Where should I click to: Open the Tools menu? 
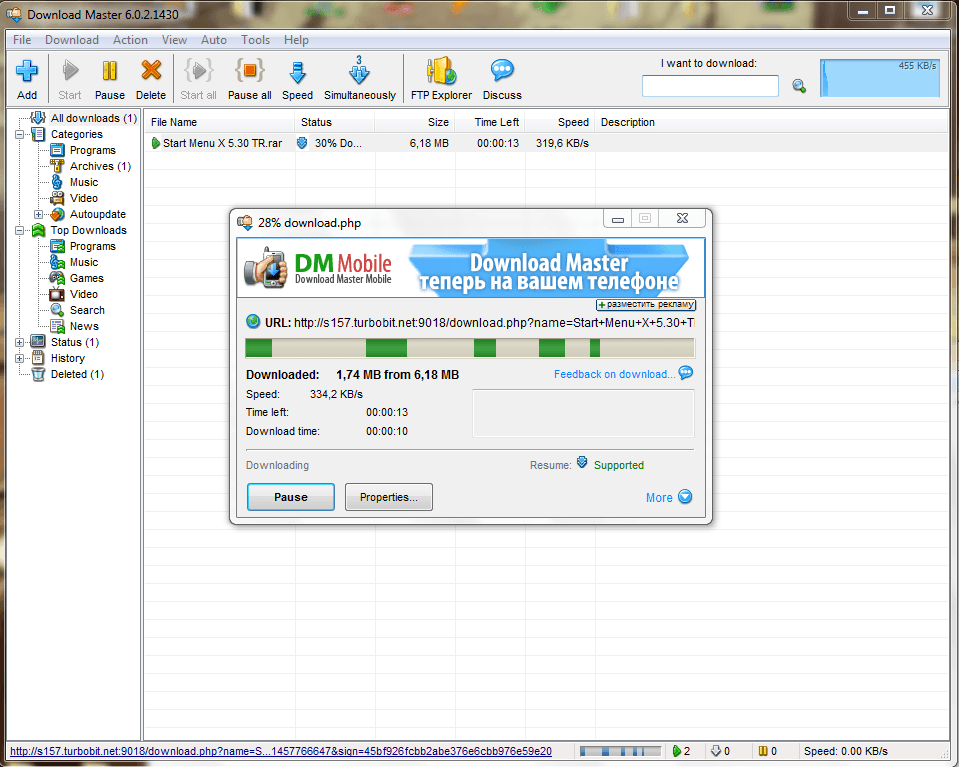pyautogui.click(x=255, y=40)
